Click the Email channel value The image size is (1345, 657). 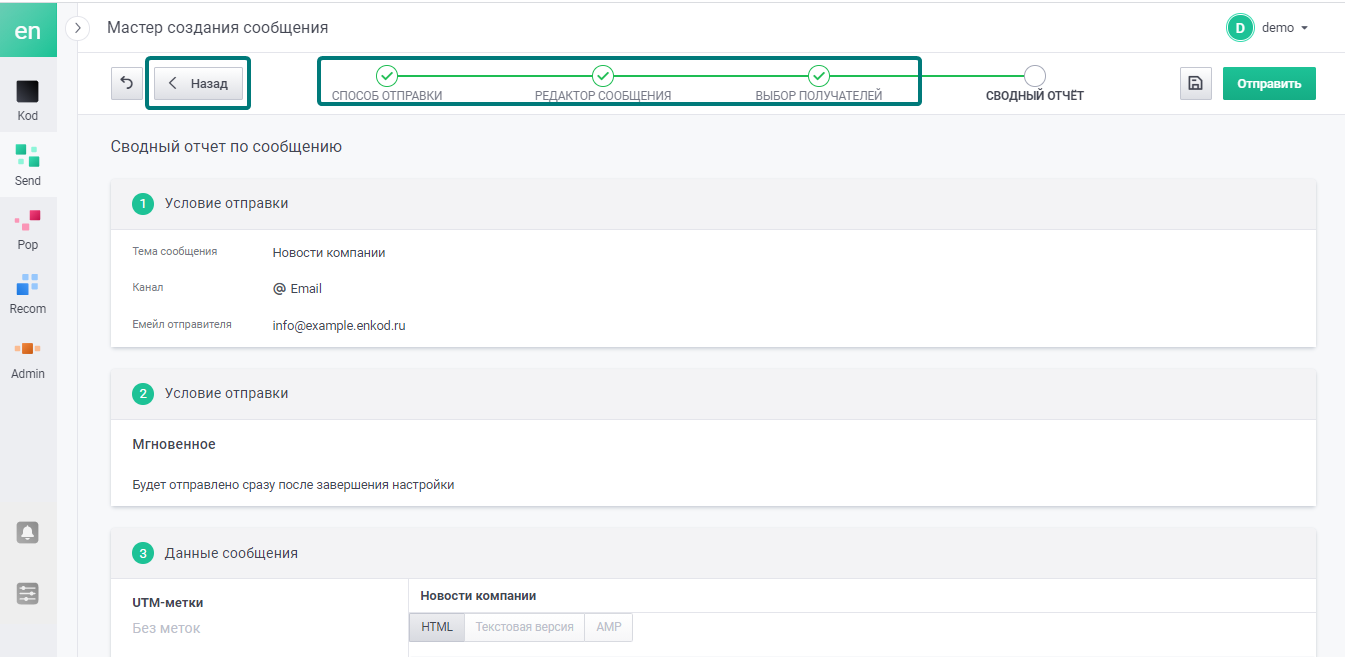[x=297, y=289]
